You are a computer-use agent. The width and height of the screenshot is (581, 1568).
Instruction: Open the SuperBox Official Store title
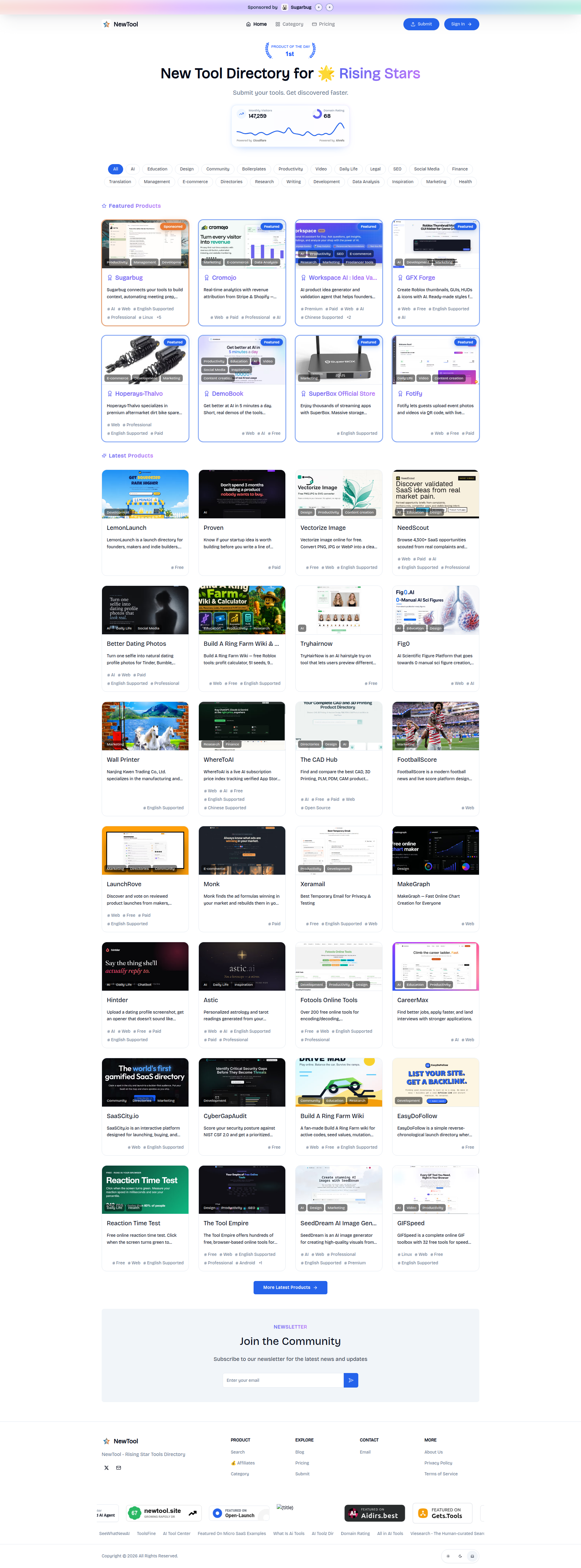pos(342,394)
